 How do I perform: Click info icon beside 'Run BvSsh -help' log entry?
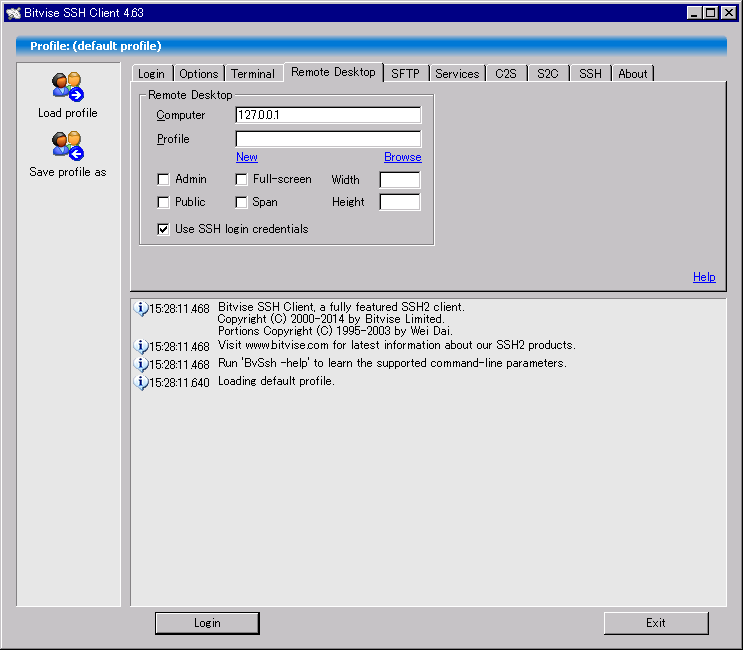(141, 364)
